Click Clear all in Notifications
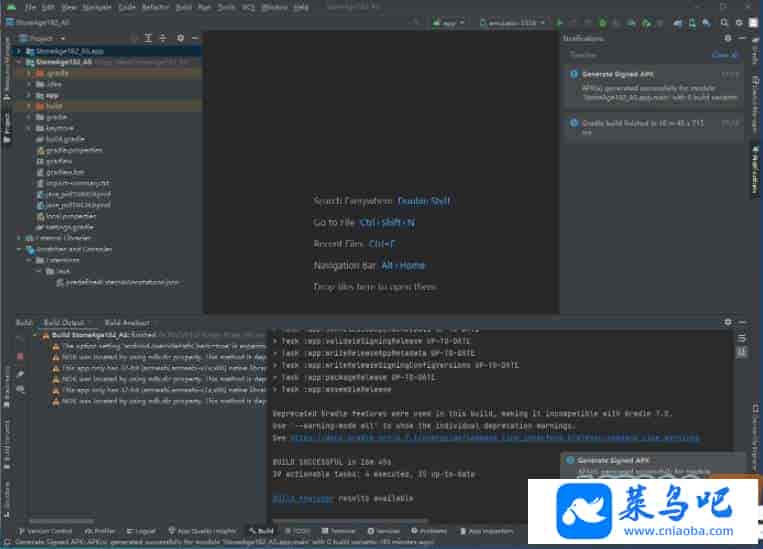763x549 pixels. [720, 55]
